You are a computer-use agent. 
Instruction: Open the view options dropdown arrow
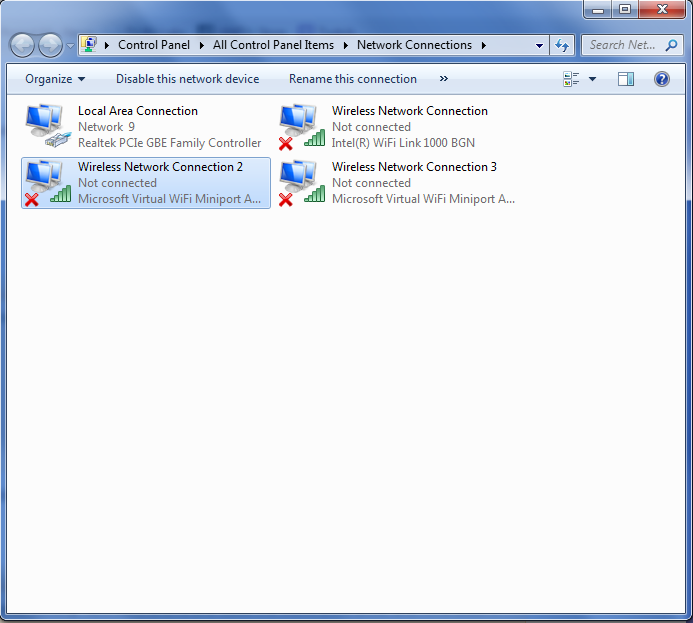tap(593, 79)
